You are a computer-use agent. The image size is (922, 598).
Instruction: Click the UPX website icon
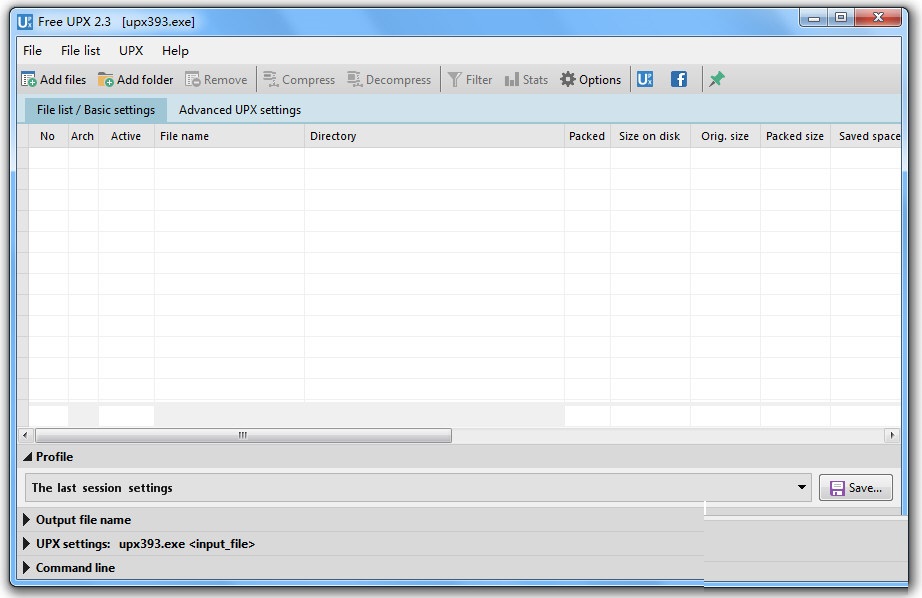tap(644, 78)
